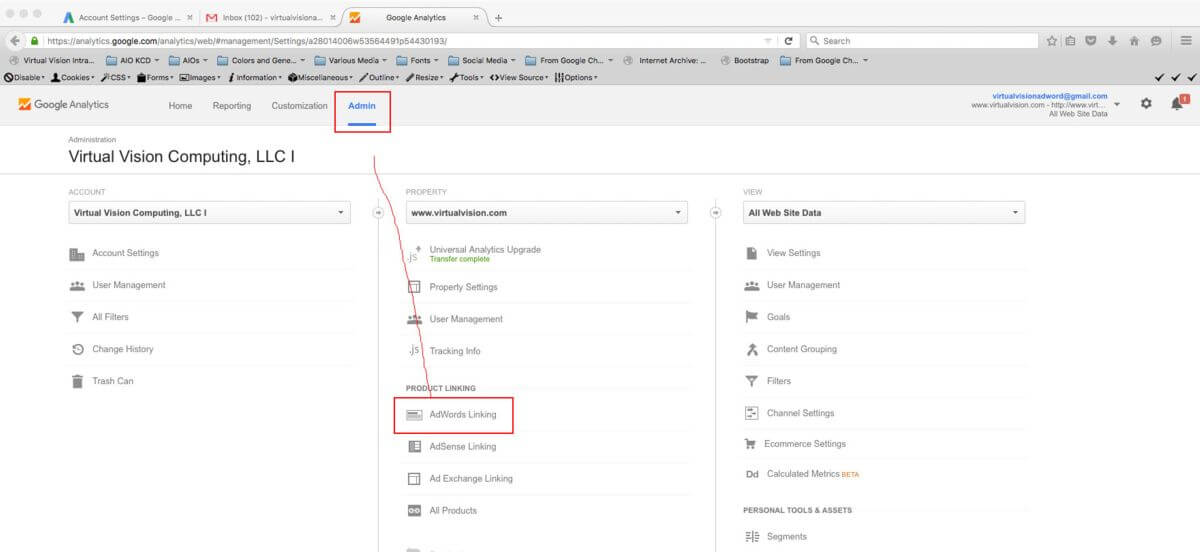Click the bookmark star icon
The image size is (1200, 552).
(1052, 41)
